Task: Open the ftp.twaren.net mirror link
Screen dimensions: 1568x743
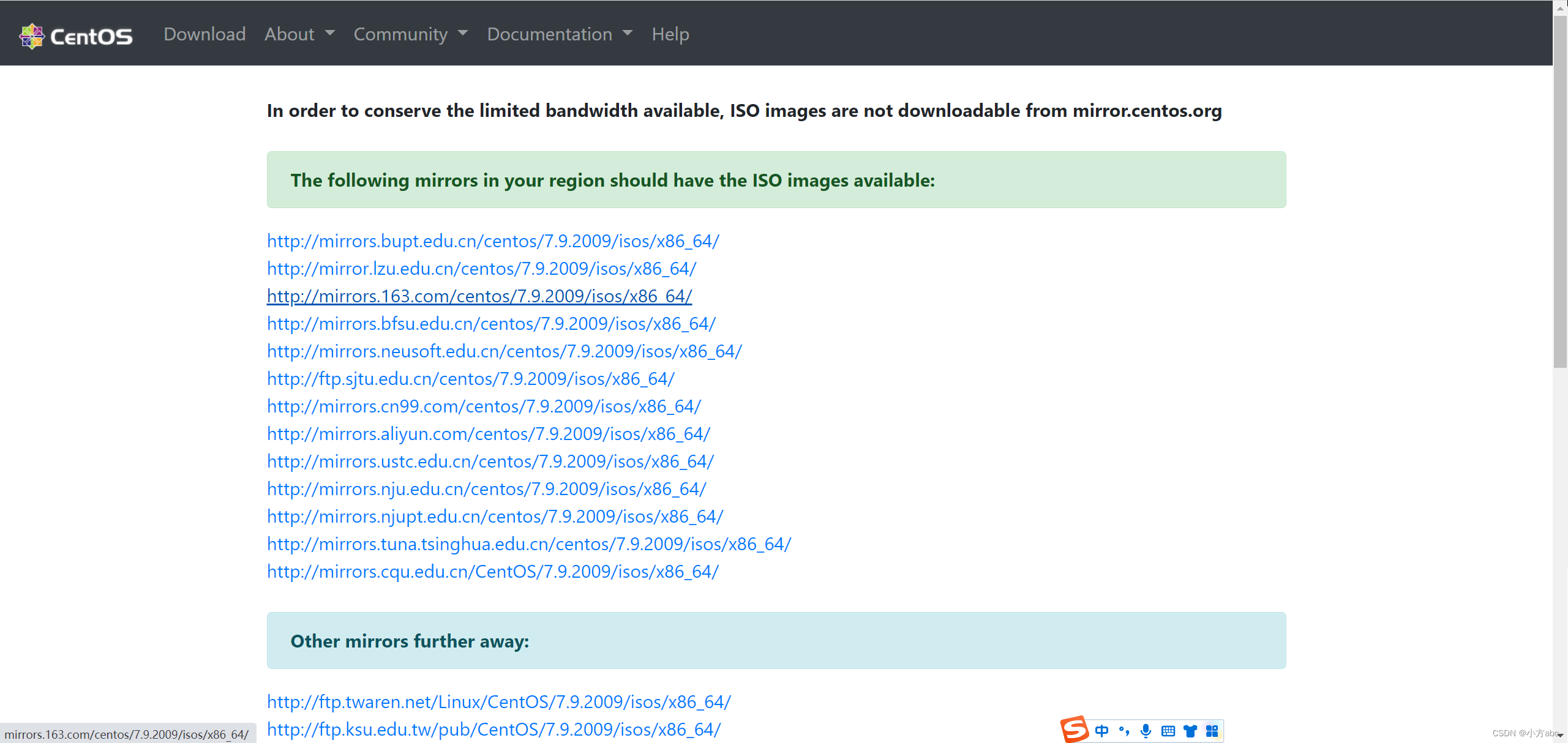Action: [x=499, y=702]
